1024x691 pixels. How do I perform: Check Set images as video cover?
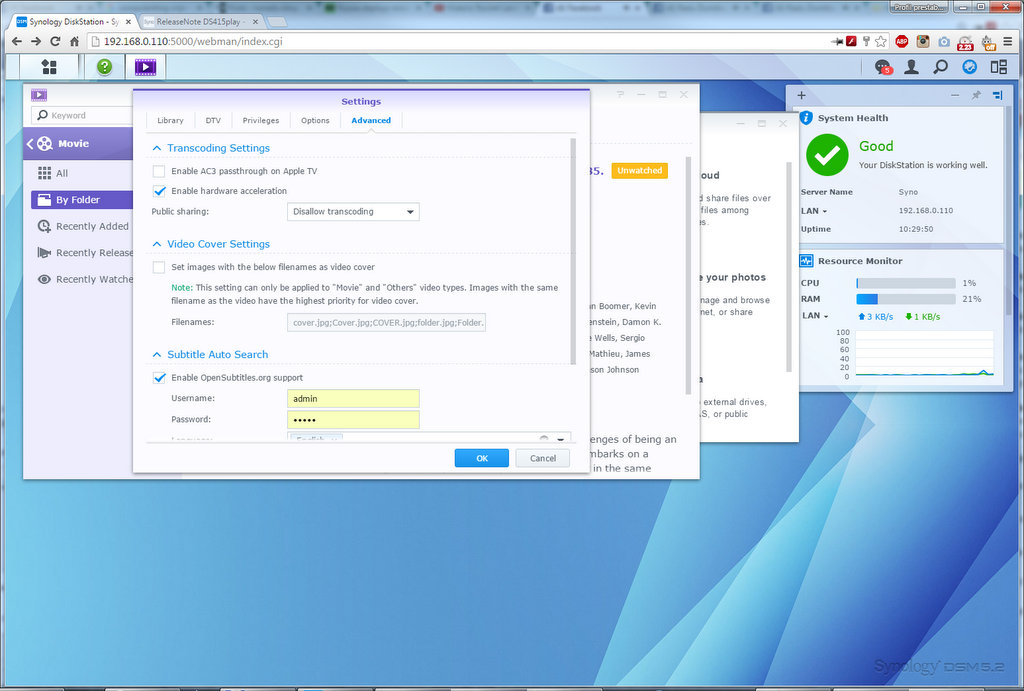point(159,267)
